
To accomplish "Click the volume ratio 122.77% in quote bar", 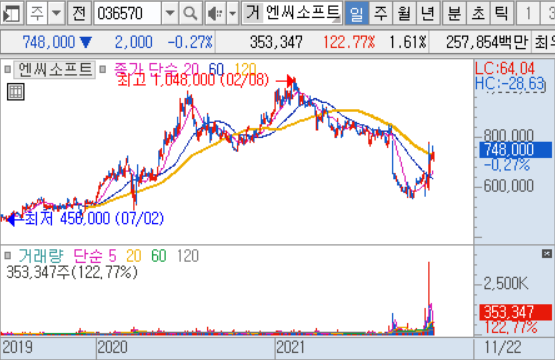I will pyautogui.click(x=349, y=42).
